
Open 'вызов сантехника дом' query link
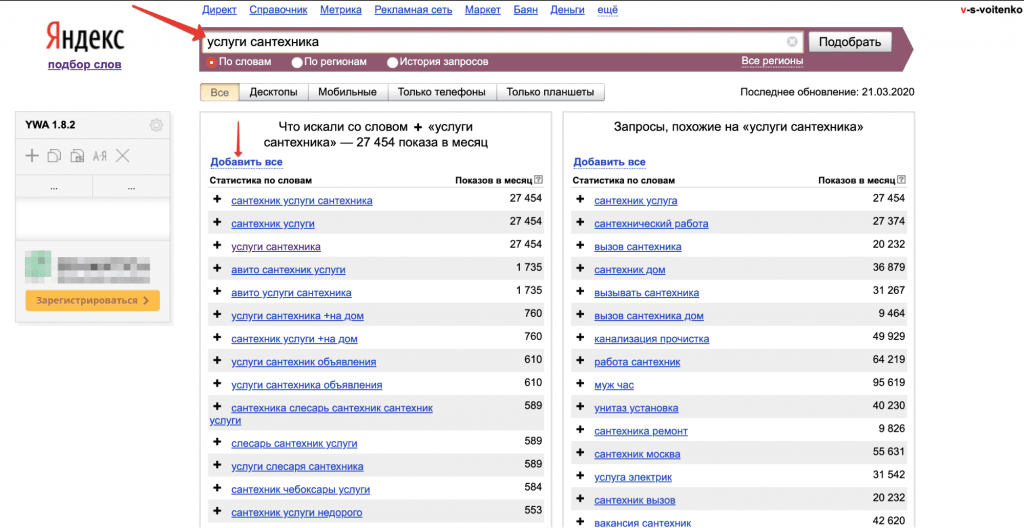pos(649,316)
